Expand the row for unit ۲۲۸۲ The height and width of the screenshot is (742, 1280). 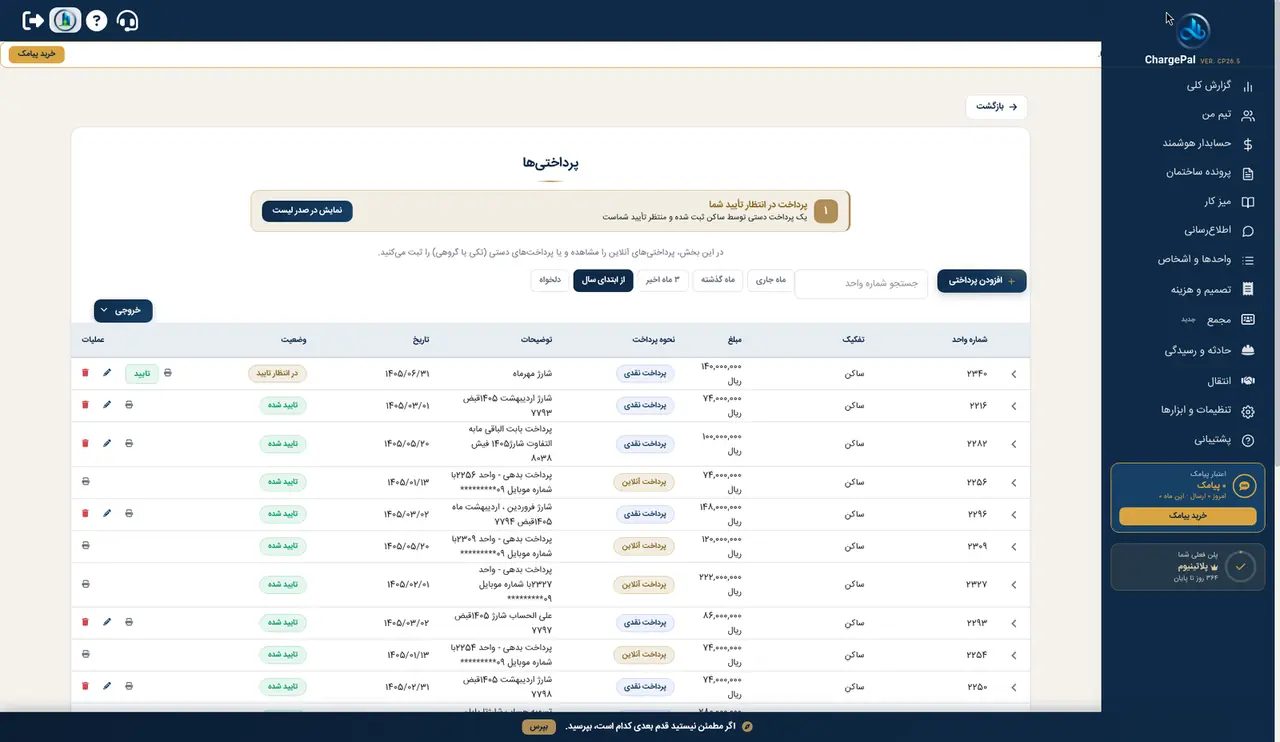pyautogui.click(x=1013, y=444)
